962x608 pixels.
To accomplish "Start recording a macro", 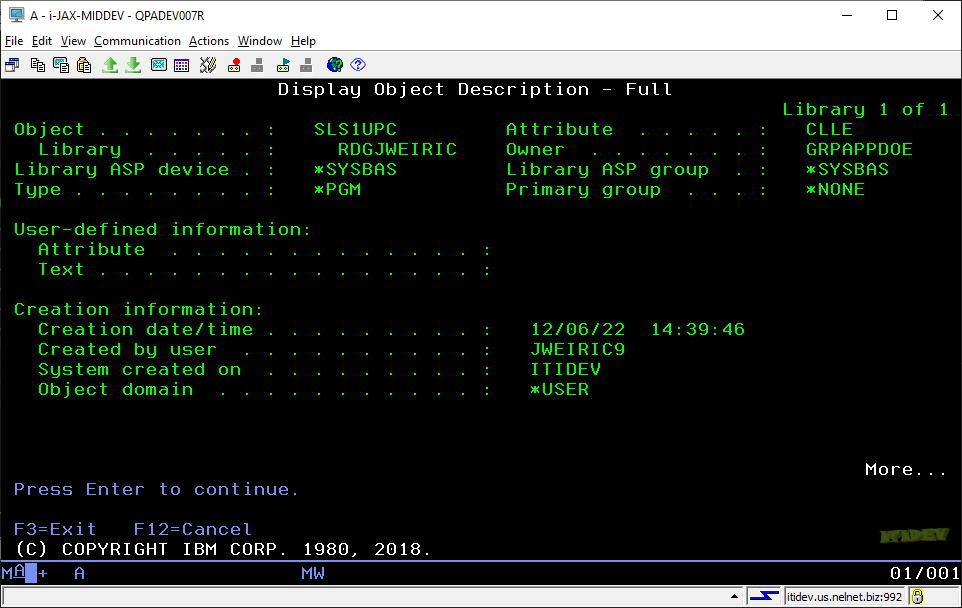I will [232, 64].
